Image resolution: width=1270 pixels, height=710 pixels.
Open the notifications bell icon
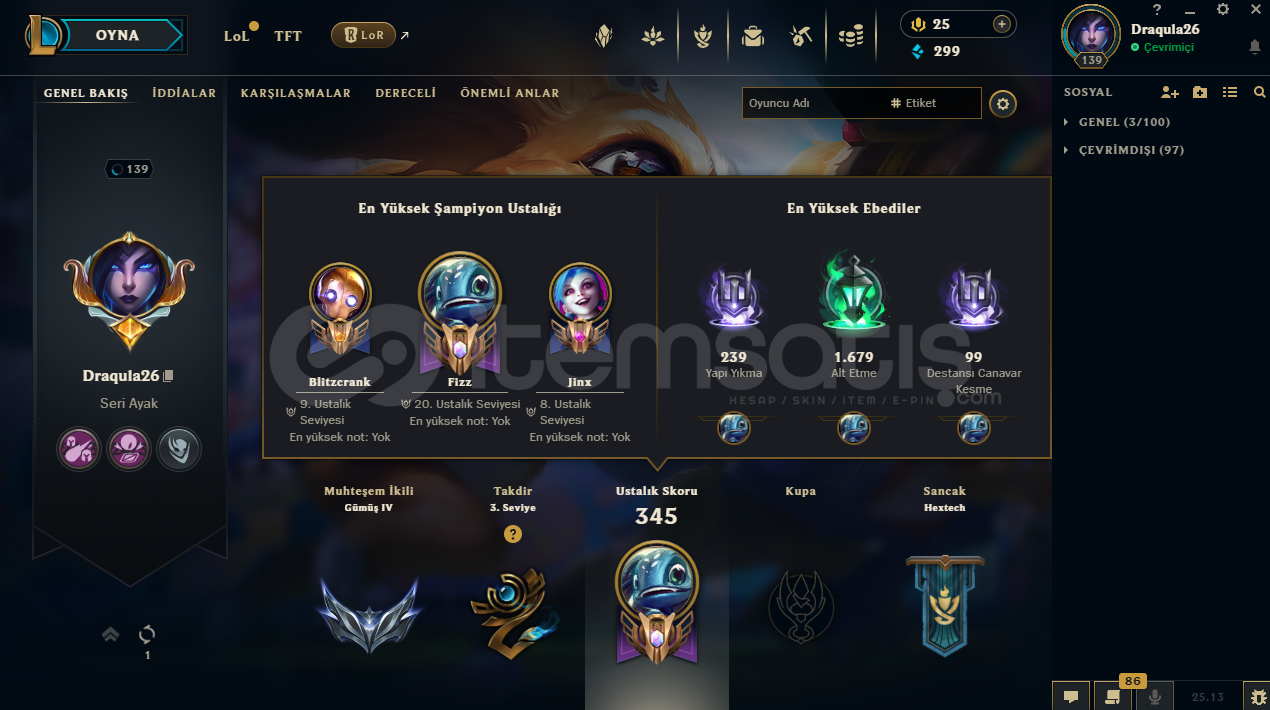[1255, 47]
